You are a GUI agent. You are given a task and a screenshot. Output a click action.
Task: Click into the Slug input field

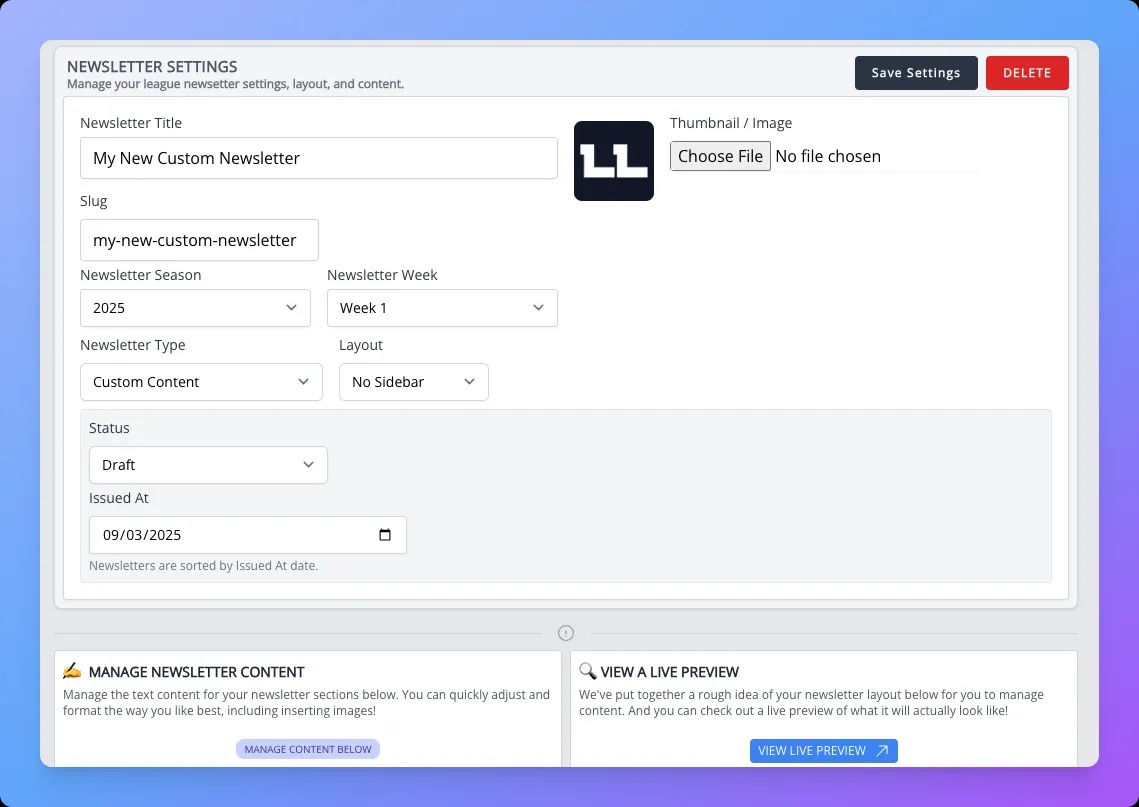(x=199, y=240)
